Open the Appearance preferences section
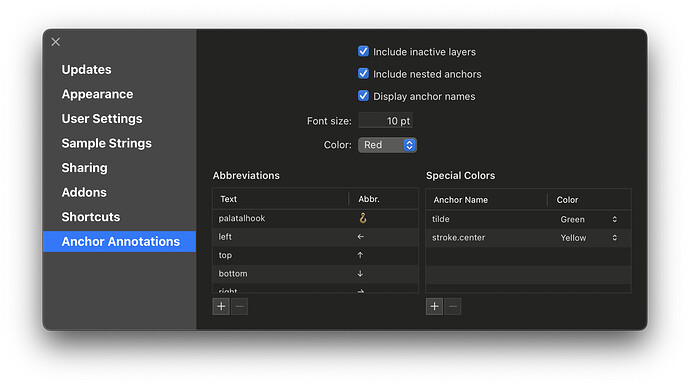 pos(97,94)
